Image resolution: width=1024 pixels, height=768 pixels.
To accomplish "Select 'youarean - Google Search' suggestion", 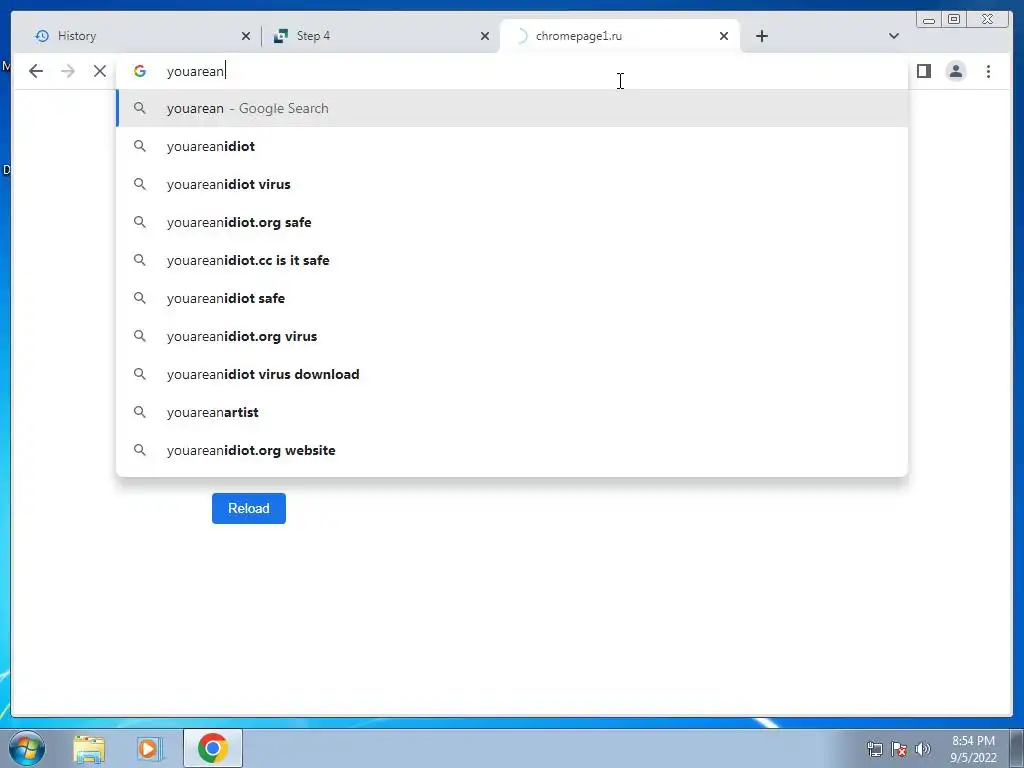I will coord(512,108).
